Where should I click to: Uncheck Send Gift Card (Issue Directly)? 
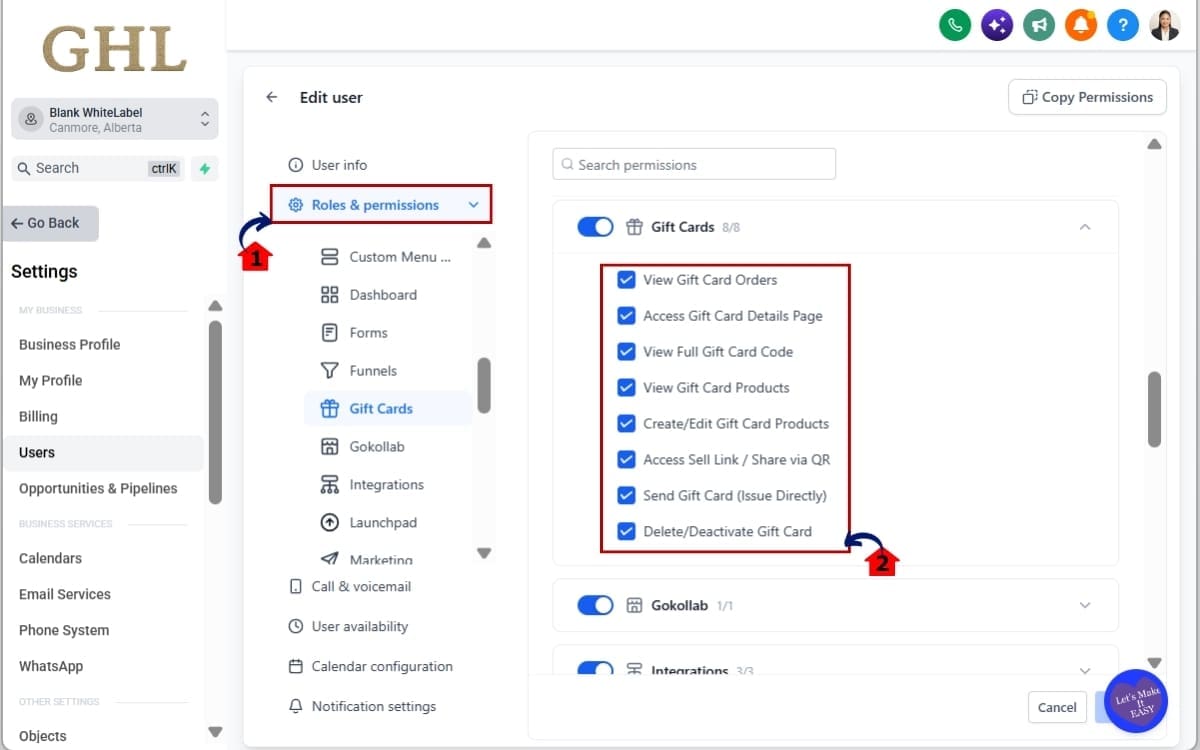click(x=626, y=496)
